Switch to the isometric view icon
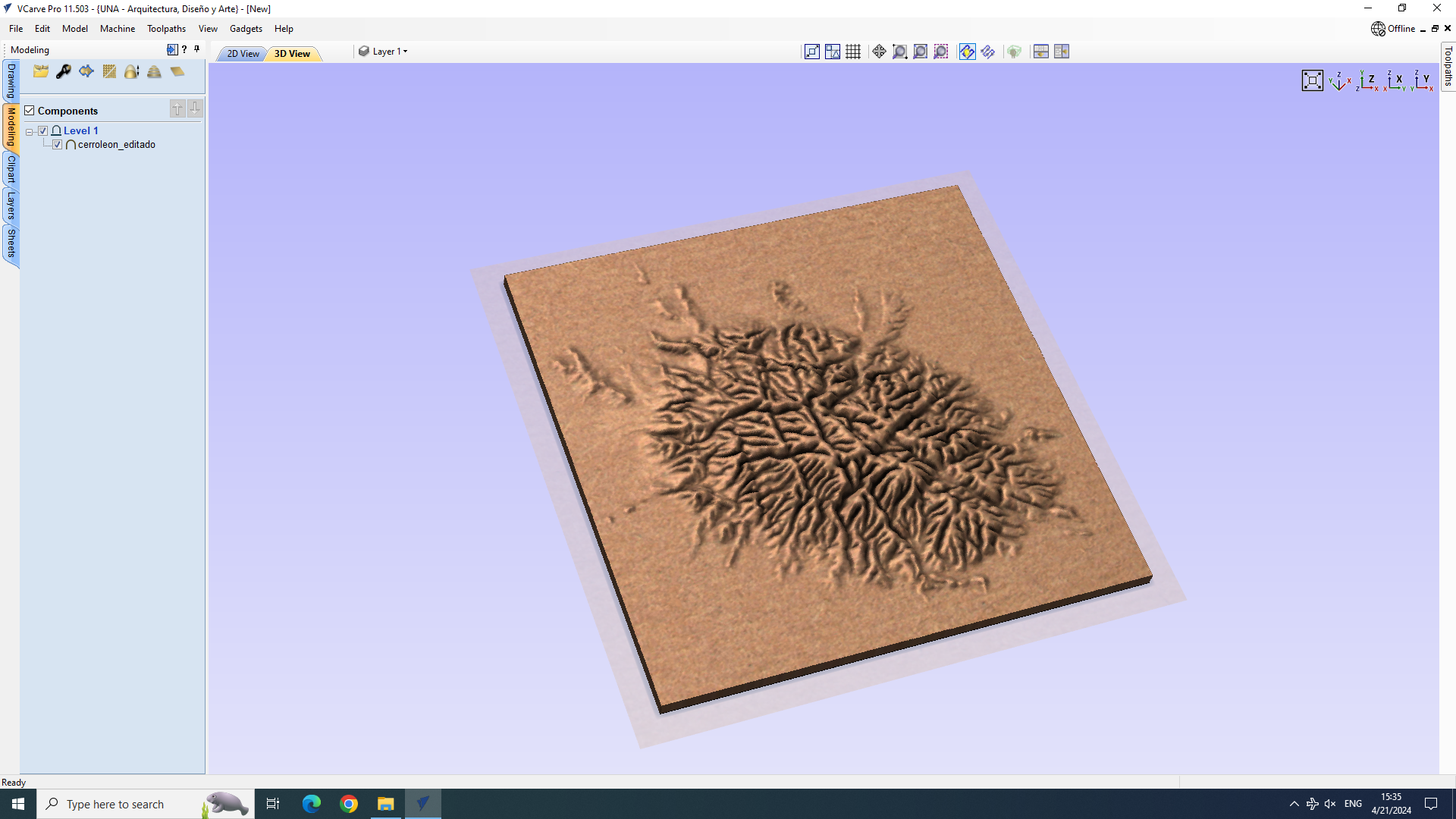Screen dimensions: 1456x819 1340,80
